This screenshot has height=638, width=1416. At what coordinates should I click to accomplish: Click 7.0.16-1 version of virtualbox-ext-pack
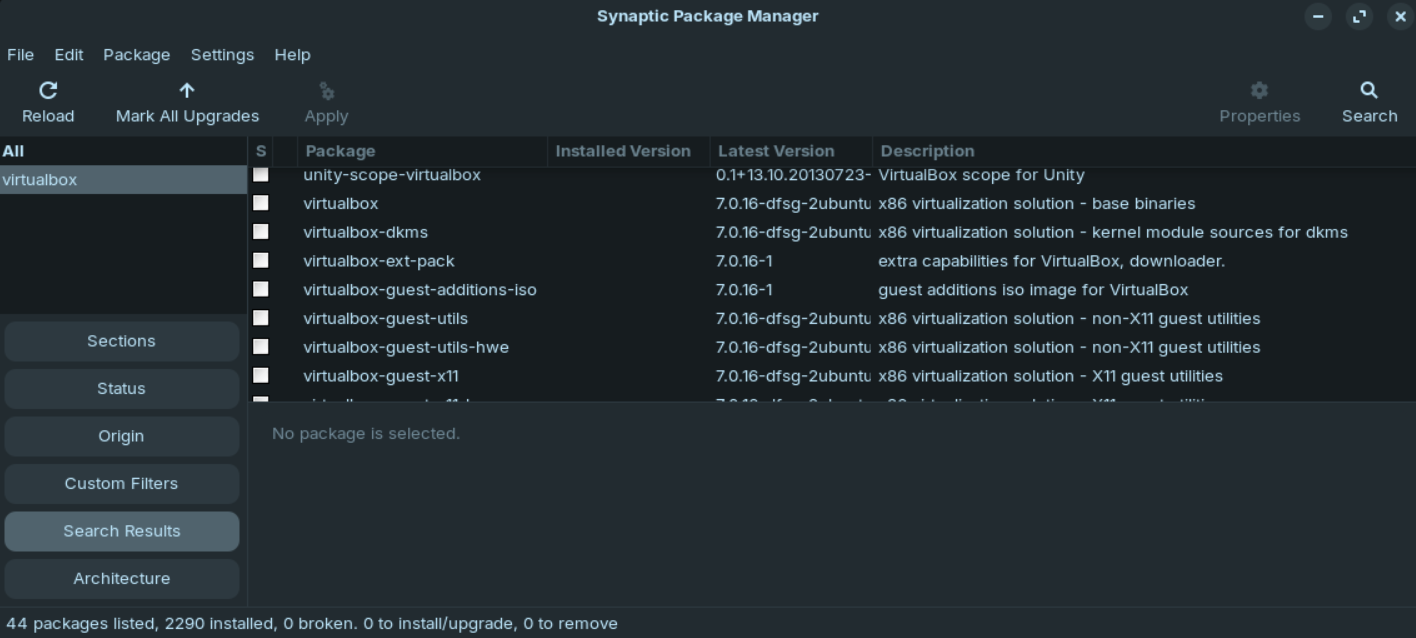744,261
